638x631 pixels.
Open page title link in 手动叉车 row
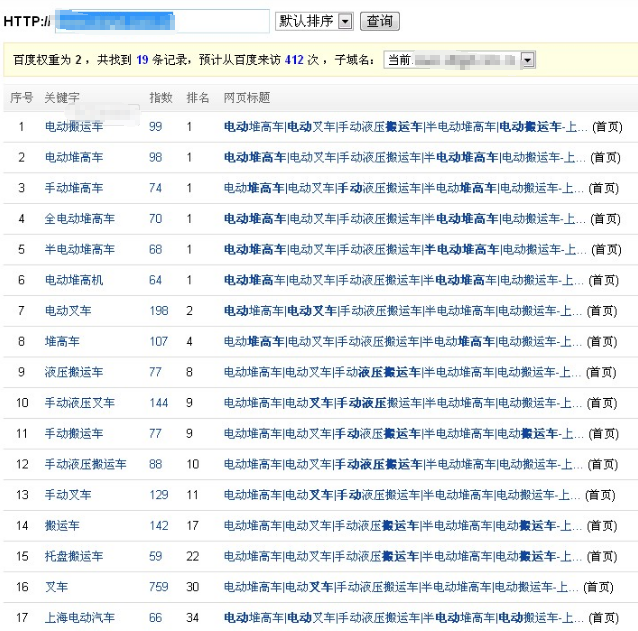(402, 495)
